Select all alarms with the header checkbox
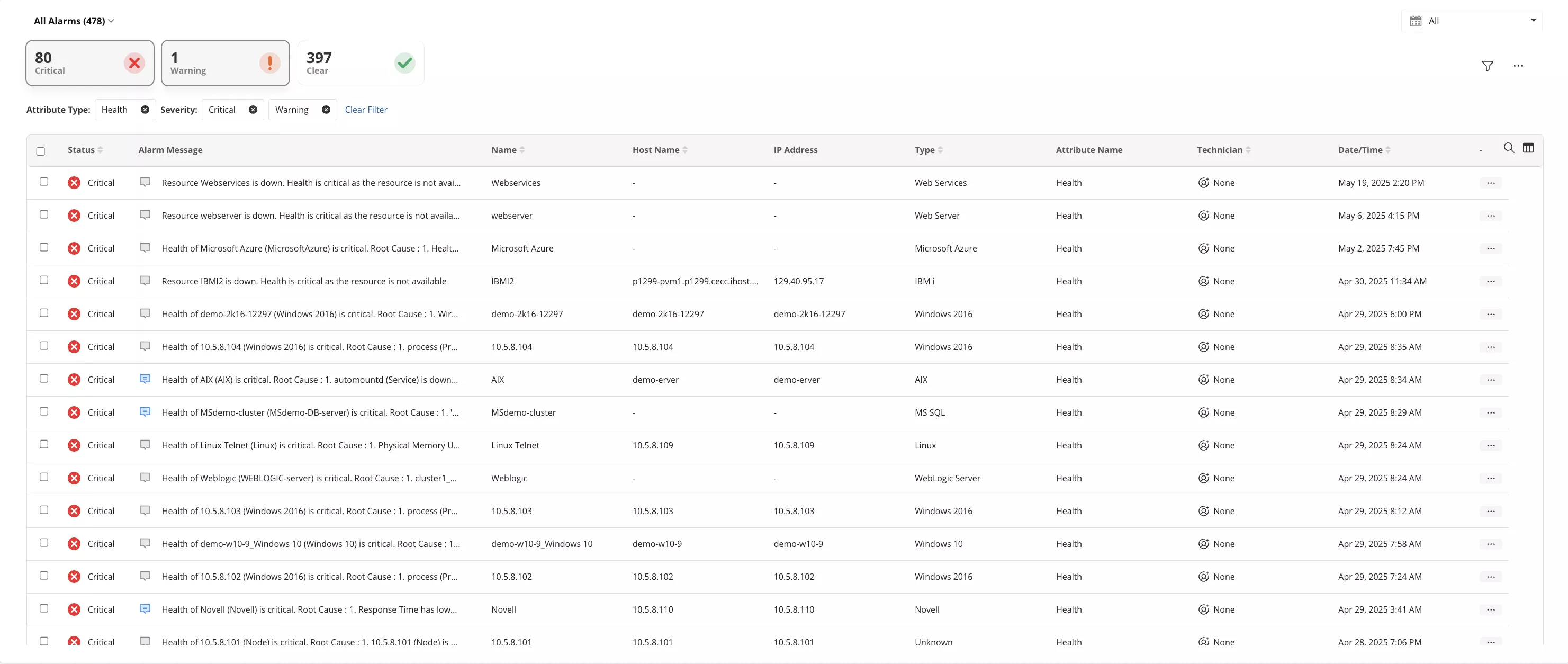 41,151
